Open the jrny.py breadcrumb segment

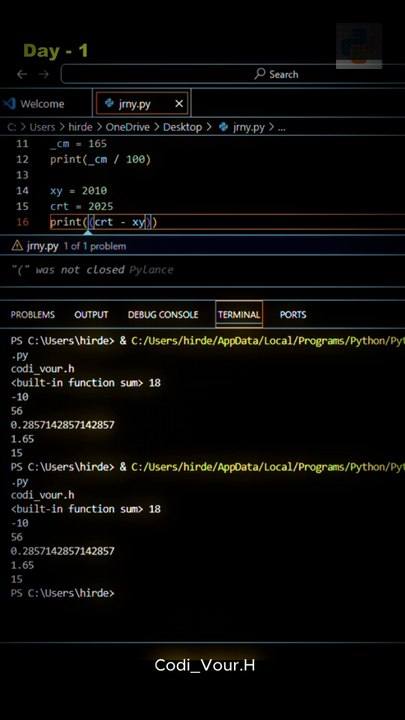click(248, 127)
